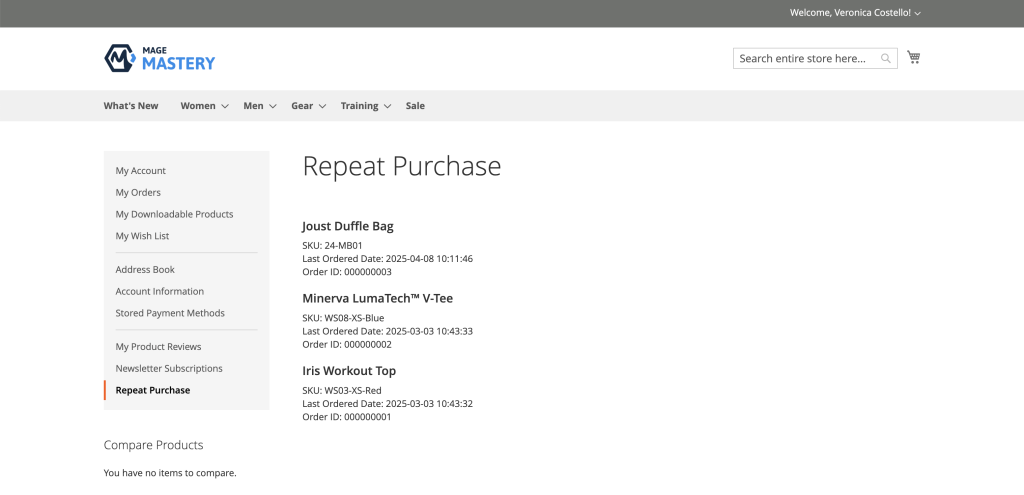Viewport: 1024px width, 495px height.
Task: Go to My Account in sidebar
Action: (x=140, y=171)
